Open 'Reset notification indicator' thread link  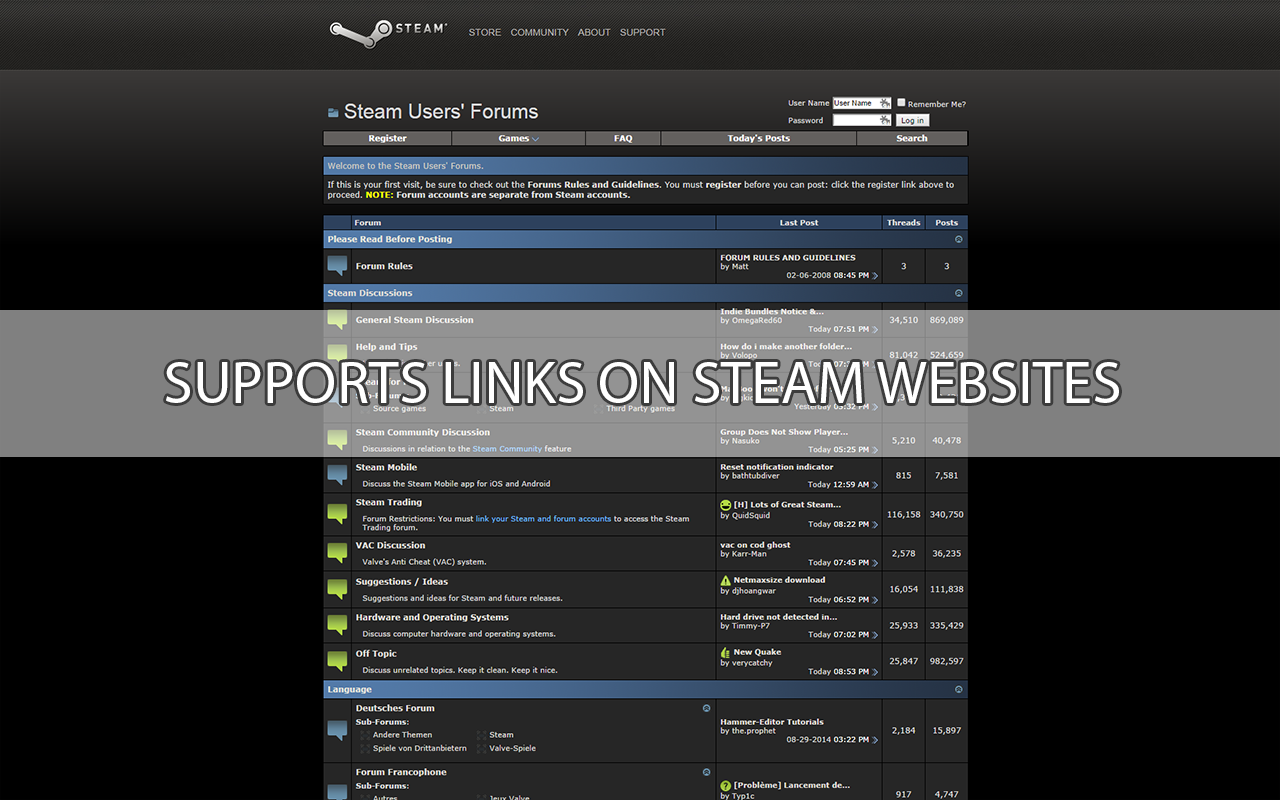pyautogui.click(x=776, y=467)
